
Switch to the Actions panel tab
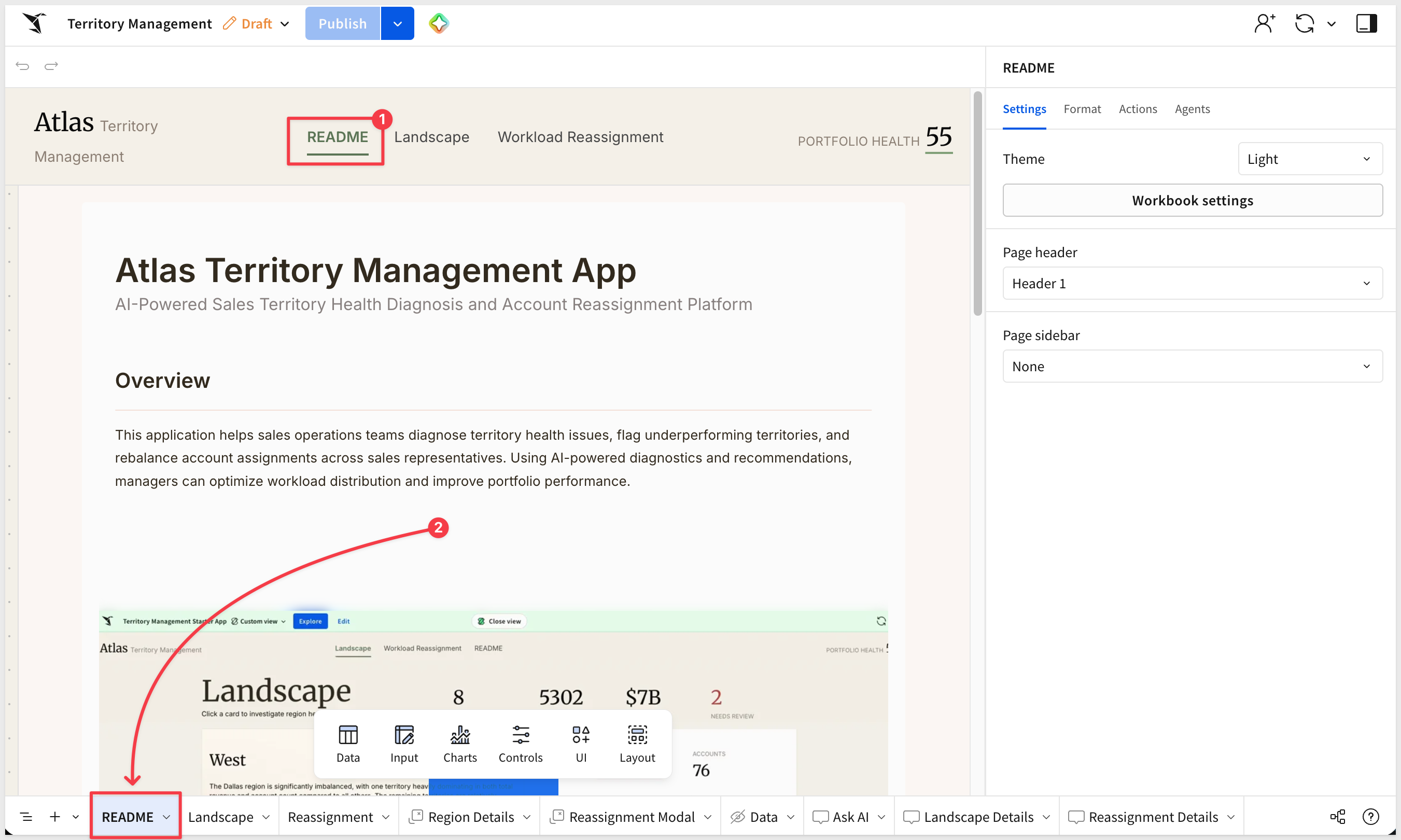1138,109
